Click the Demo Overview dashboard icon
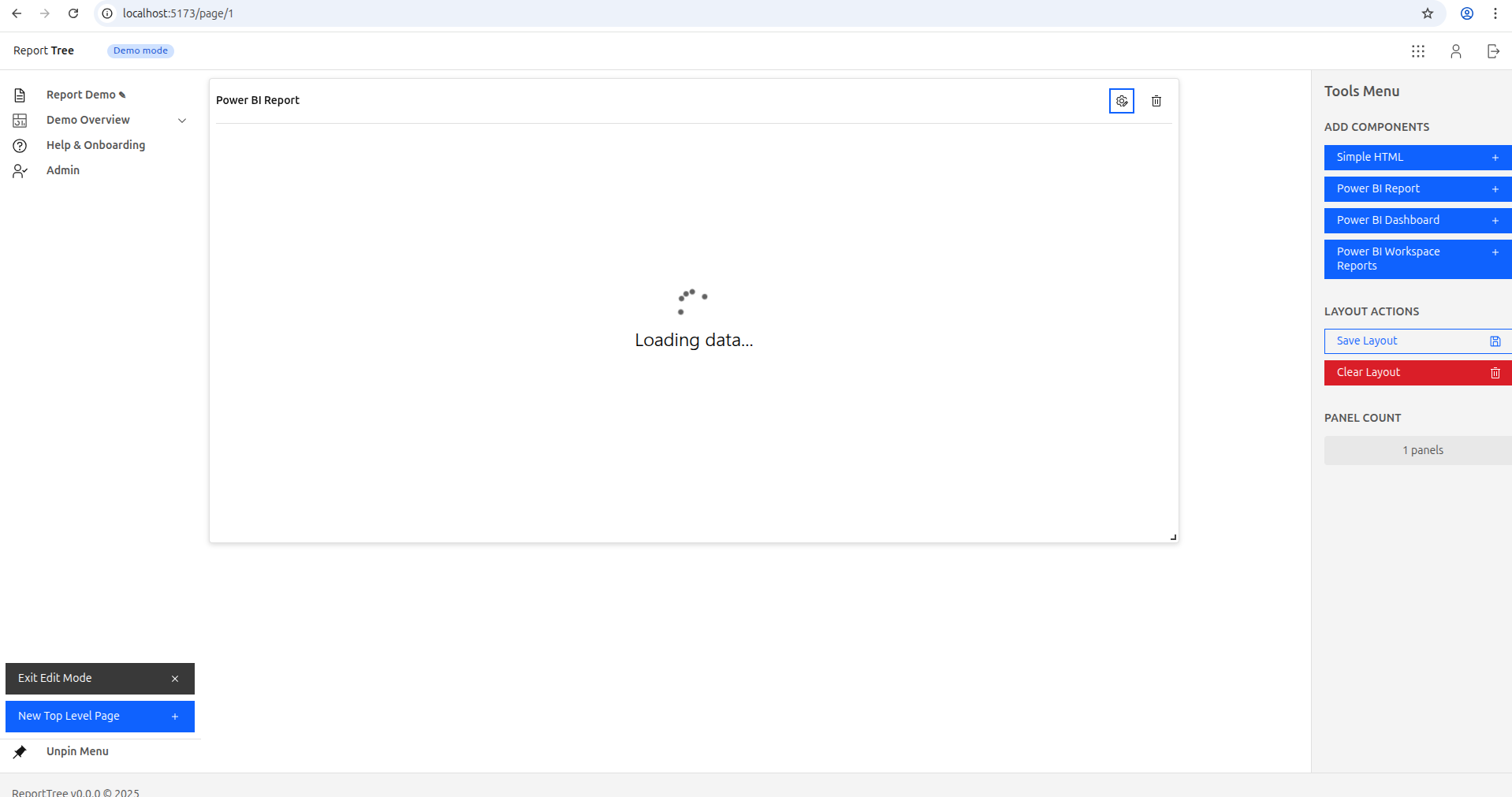Screen dimensions: 1512x797 20,120
